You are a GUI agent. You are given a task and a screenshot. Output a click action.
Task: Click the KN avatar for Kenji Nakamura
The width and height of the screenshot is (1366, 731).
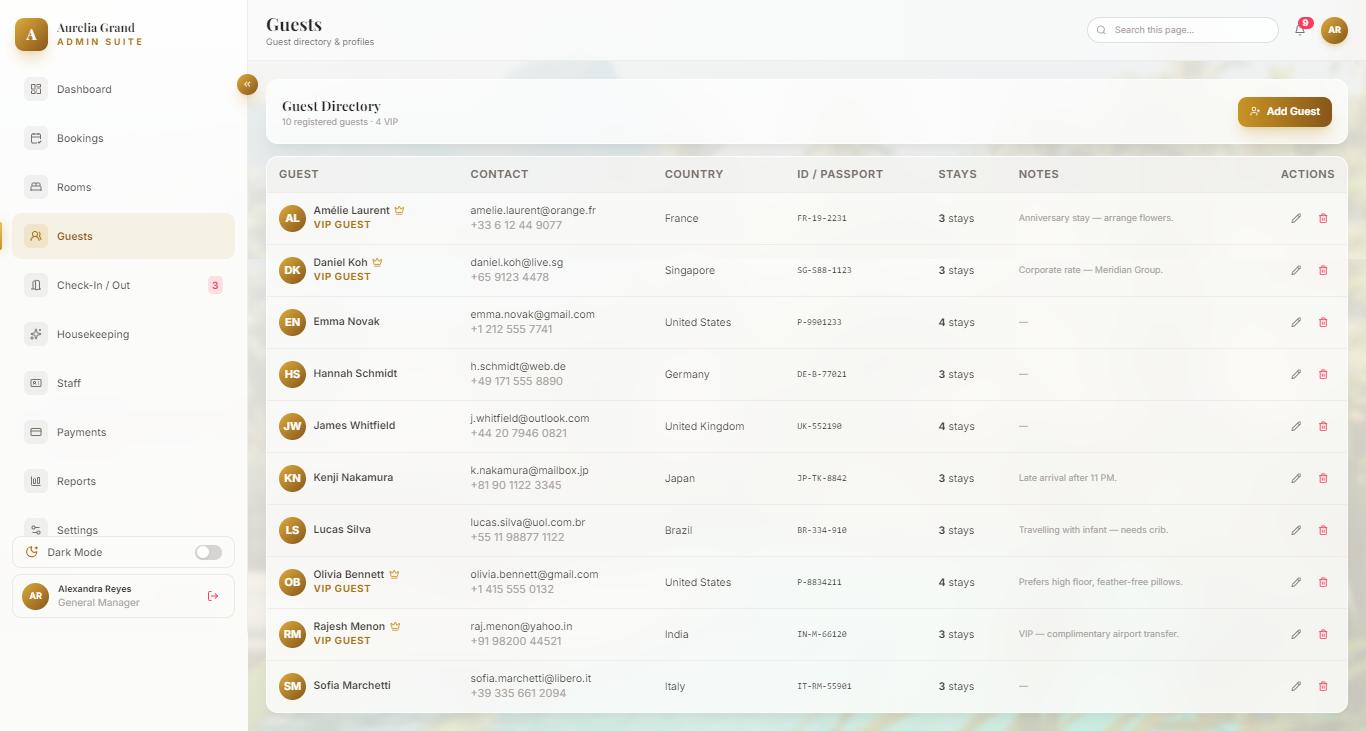click(x=292, y=478)
